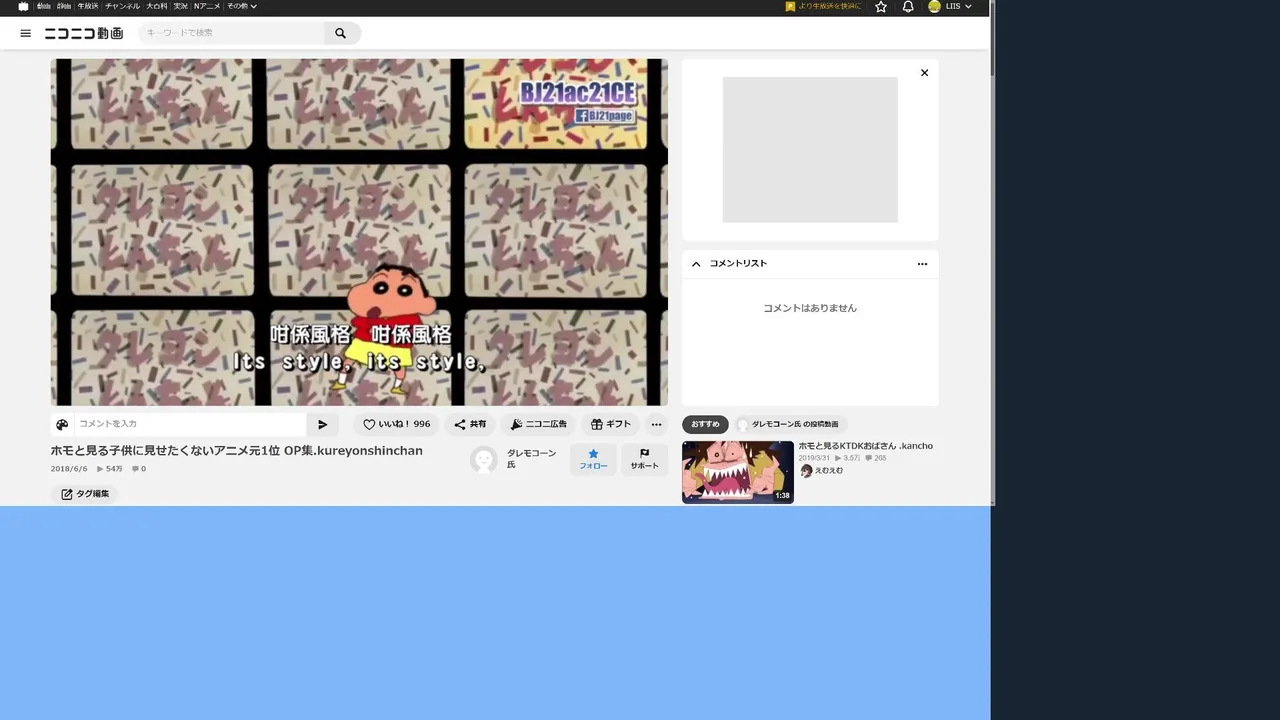Open notifications bell icon
This screenshot has width=1280, height=720.
pos(908,6)
